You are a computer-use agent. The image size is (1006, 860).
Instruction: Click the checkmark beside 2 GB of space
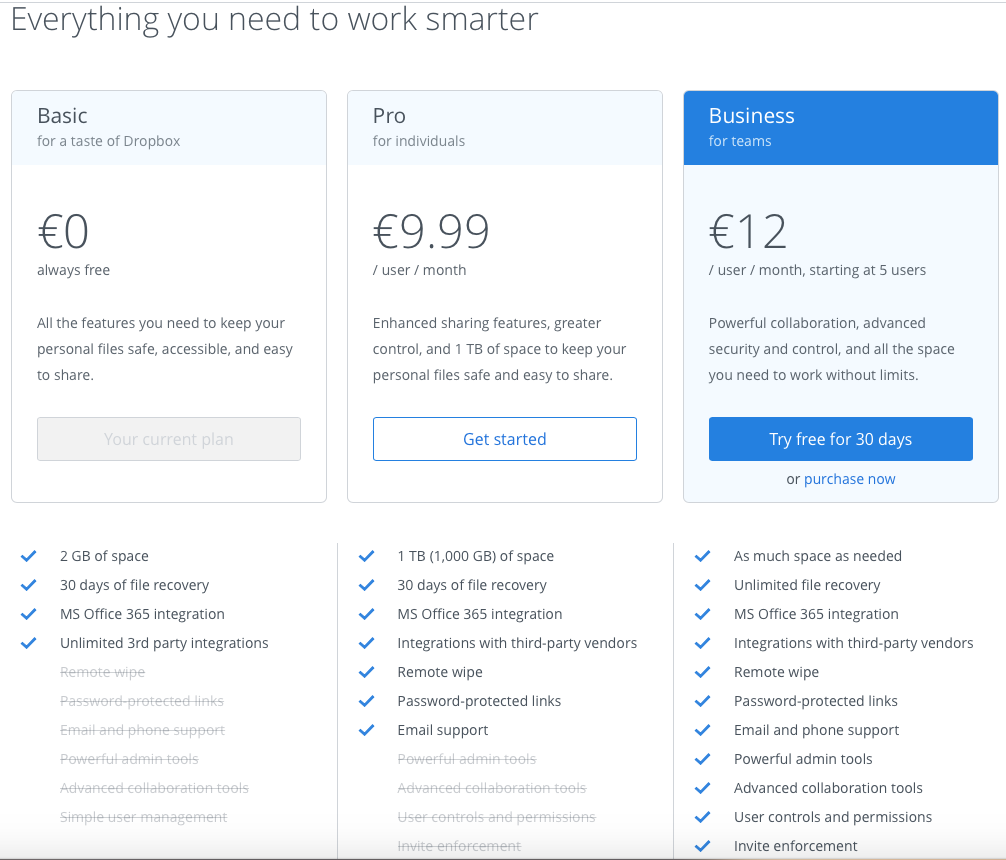tap(28, 556)
